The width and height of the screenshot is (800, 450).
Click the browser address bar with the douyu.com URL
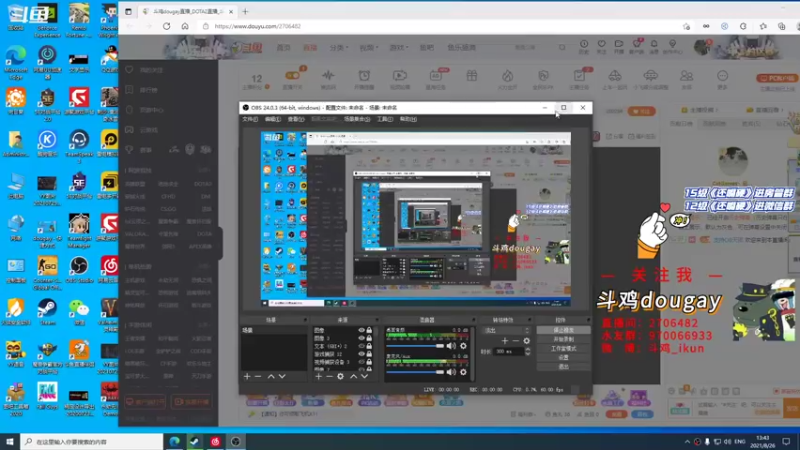pos(439,26)
